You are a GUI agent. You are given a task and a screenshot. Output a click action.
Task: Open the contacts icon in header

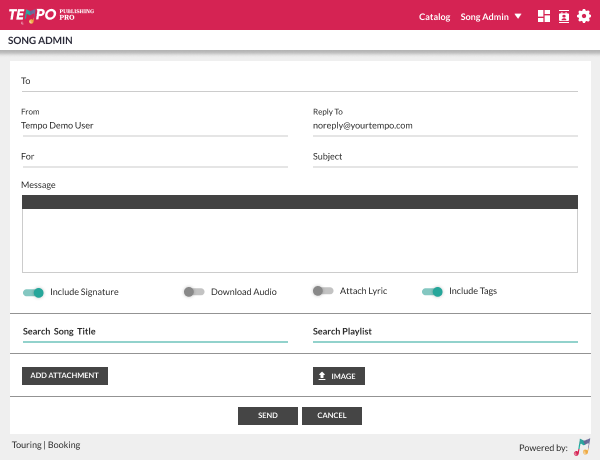[x=564, y=16]
